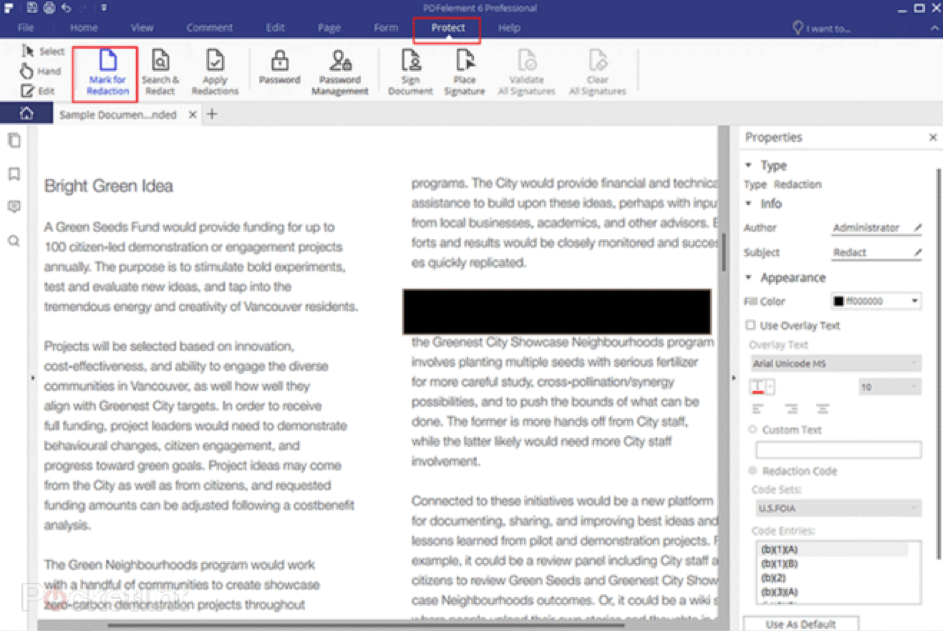This screenshot has height=631, width=943.
Task: Collapse the Appearance section
Action: point(748,278)
